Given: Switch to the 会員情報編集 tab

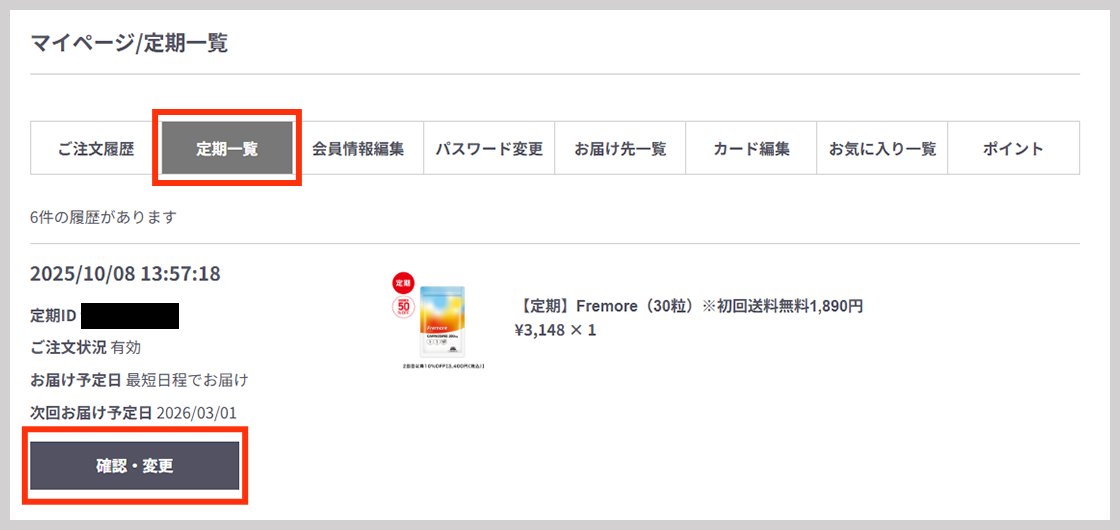Looking at the screenshot, I should click(358, 149).
